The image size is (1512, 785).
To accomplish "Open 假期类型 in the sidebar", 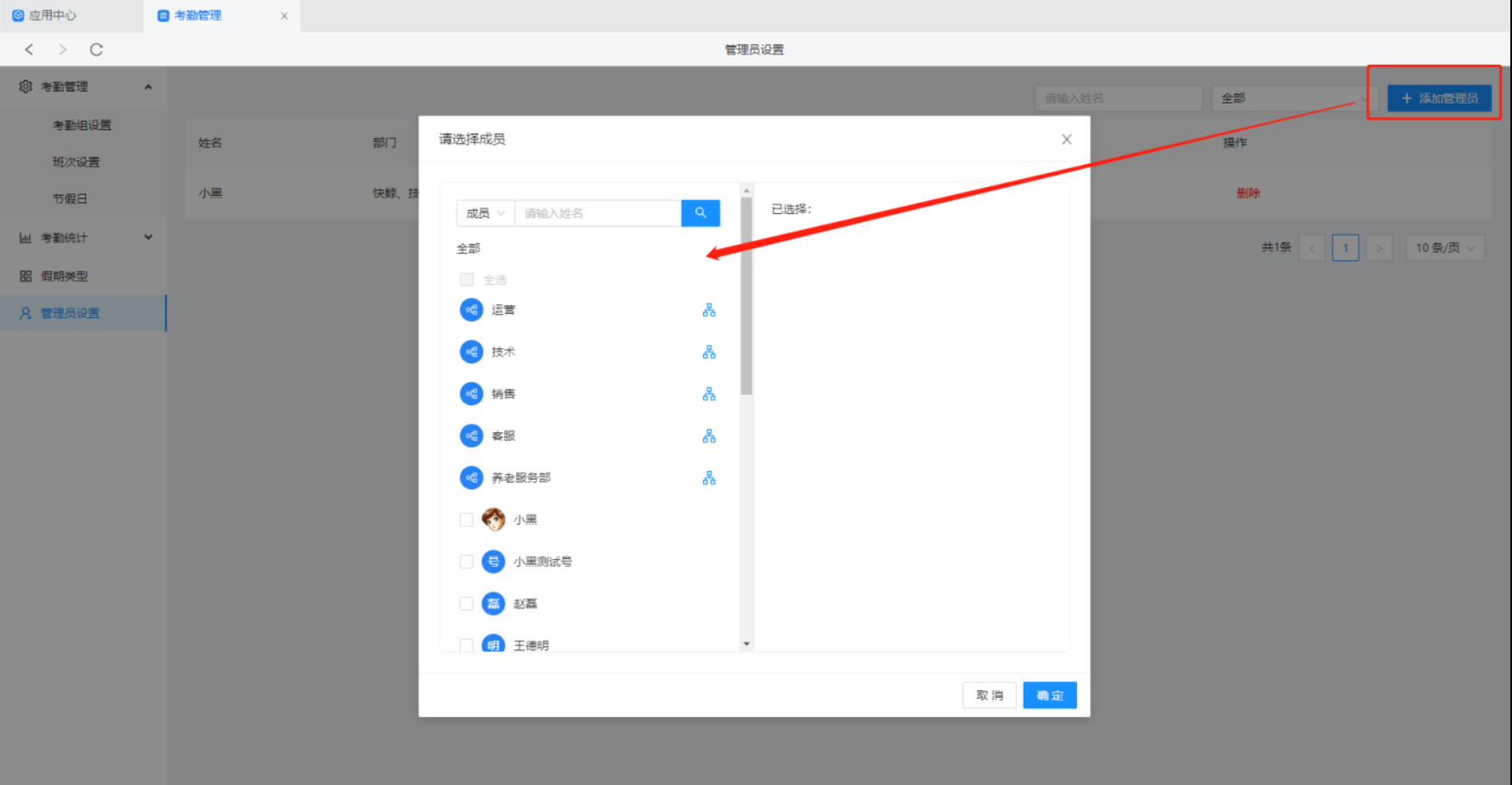I will [65, 276].
